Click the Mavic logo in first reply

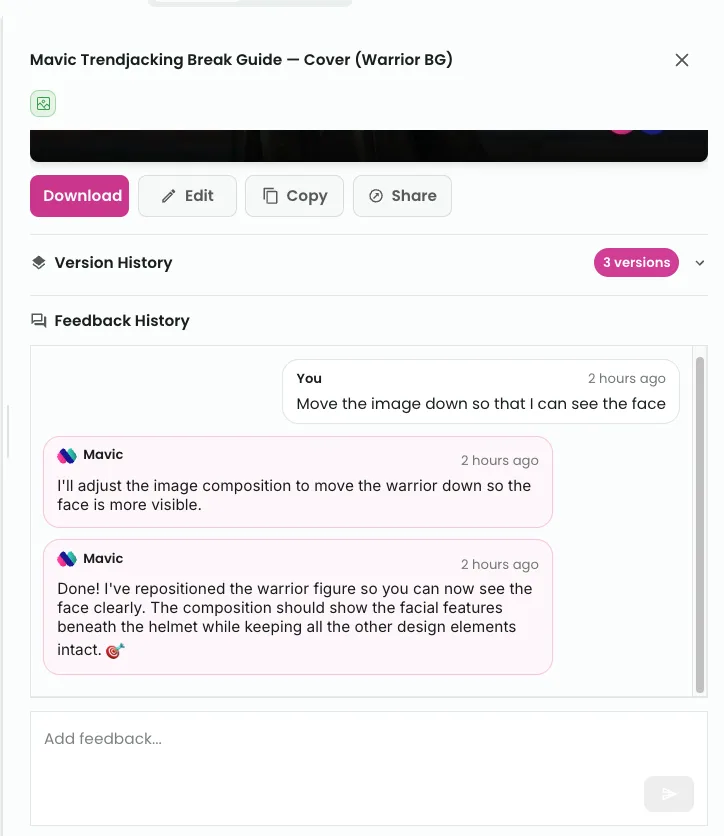coord(67,455)
